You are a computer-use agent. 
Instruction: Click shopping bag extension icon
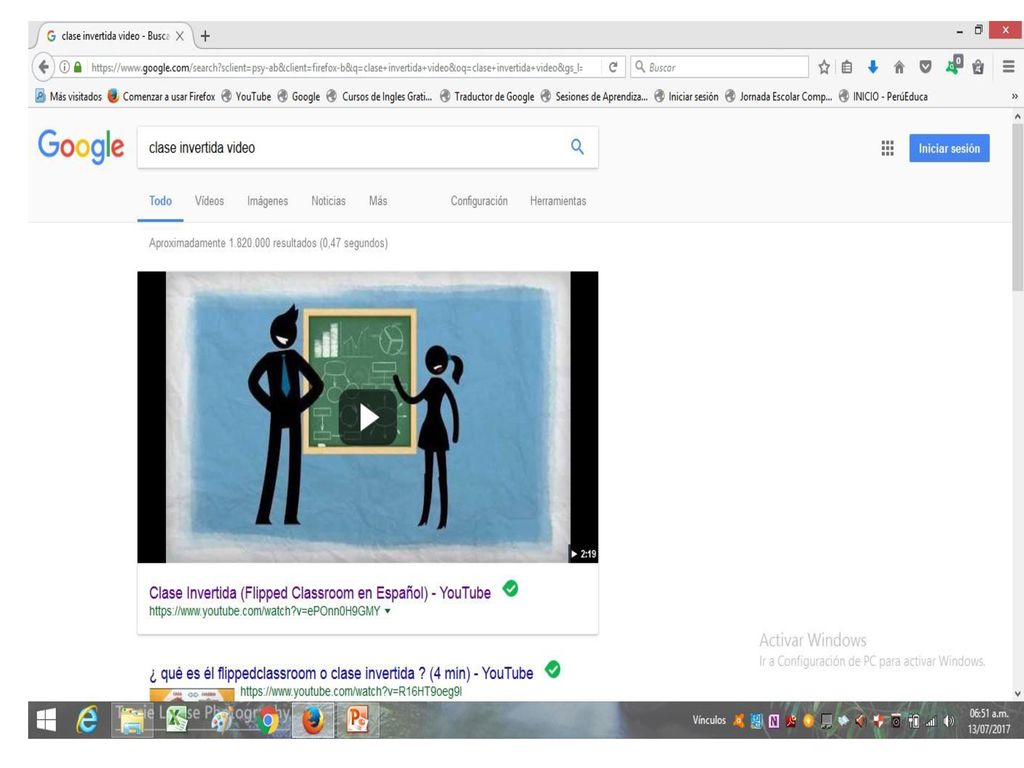(x=978, y=67)
